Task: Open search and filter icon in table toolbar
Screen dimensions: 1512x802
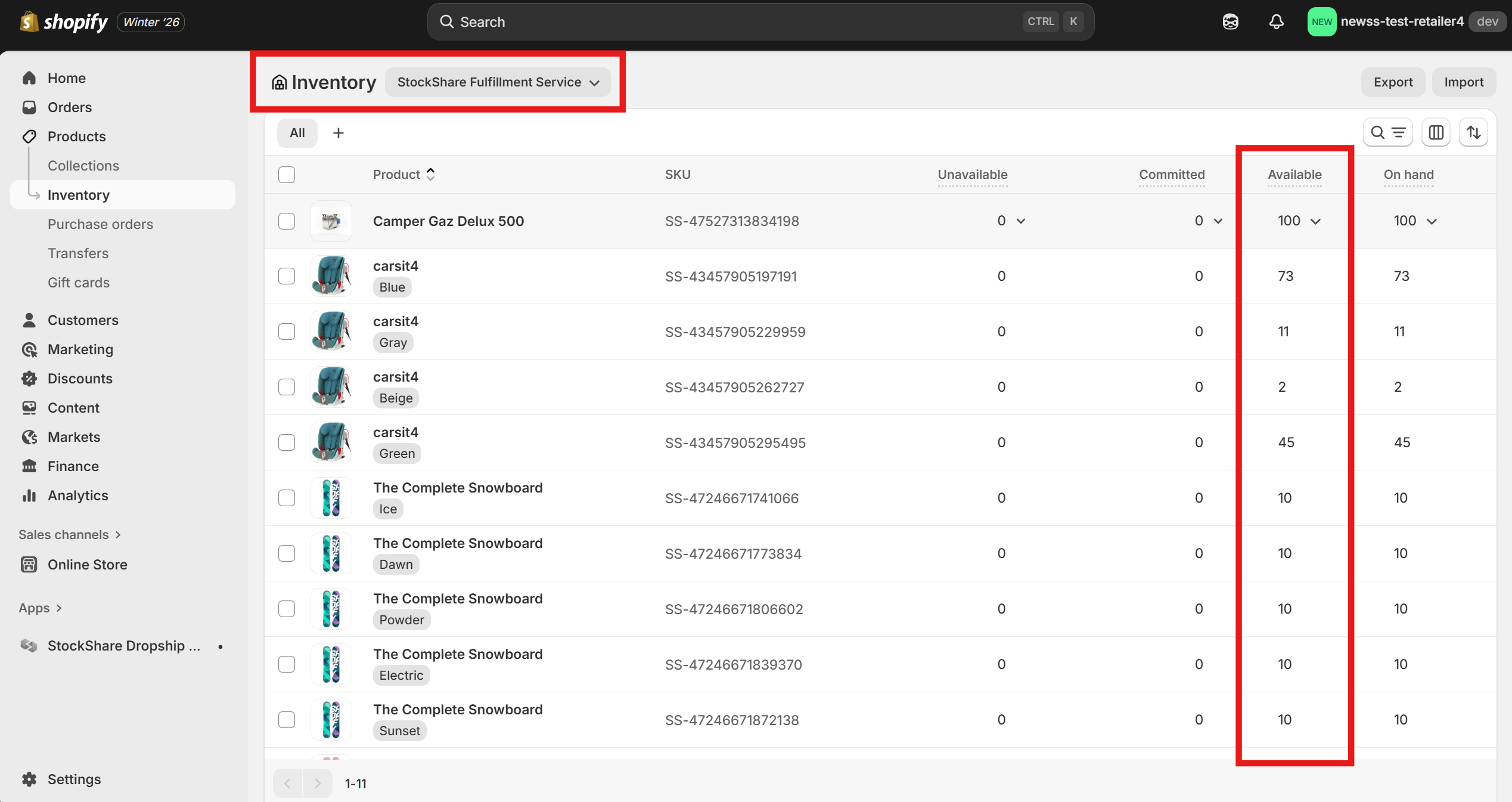Action: [x=1387, y=132]
